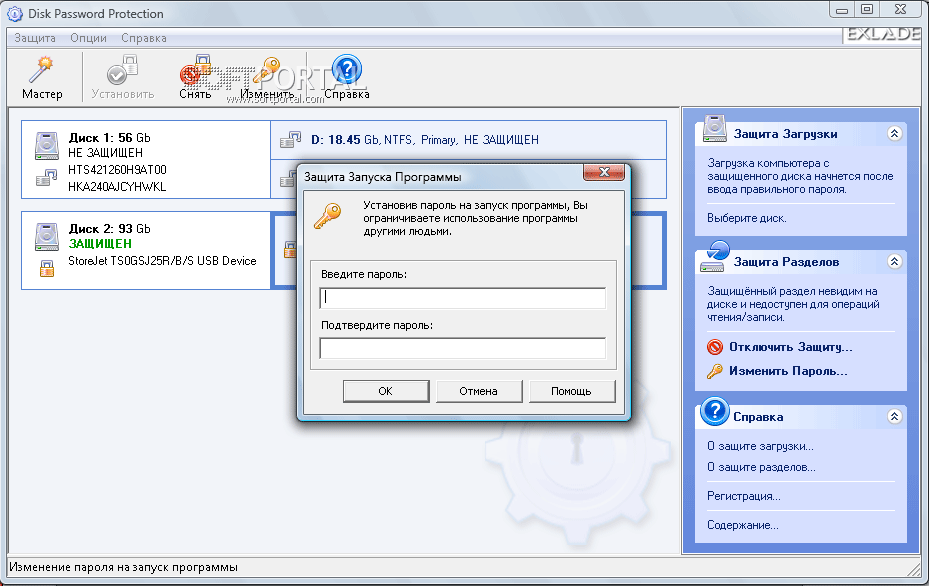The width and height of the screenshot is (929, 586).
Task: Launch the Мастер wizard toolbar icon
Action: [x=41, y=70]
